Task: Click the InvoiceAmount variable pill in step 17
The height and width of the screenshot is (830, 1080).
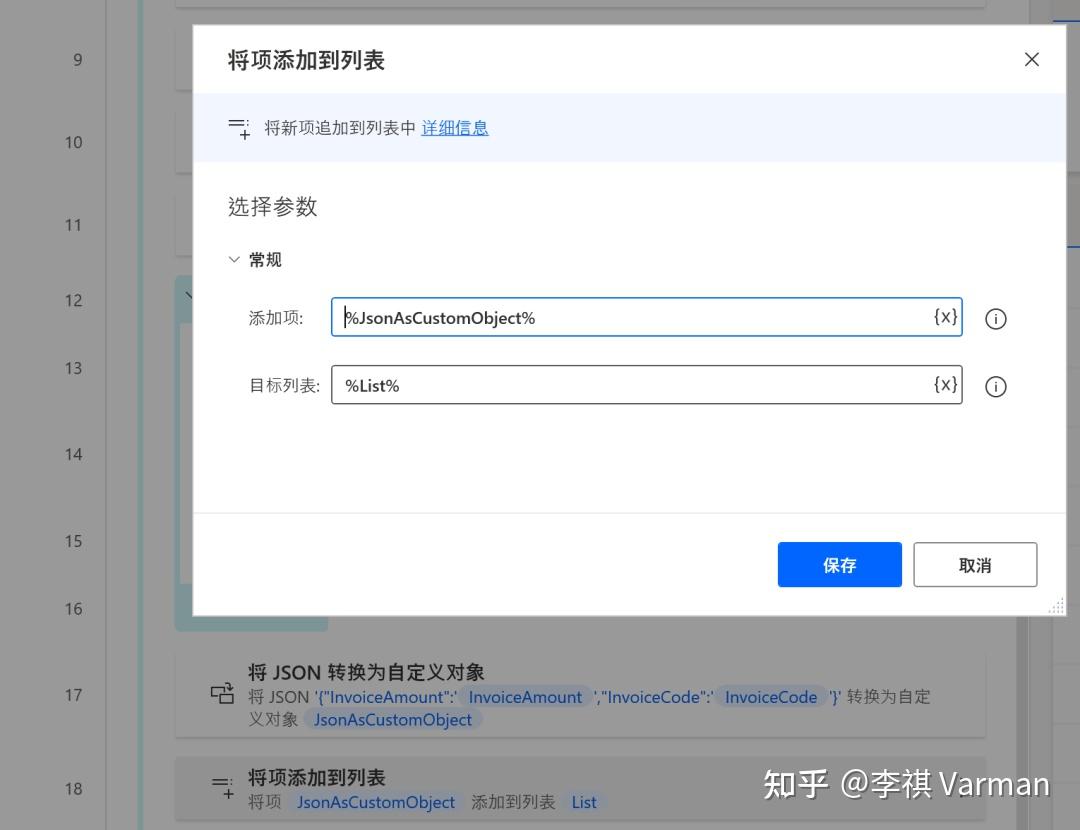Action: click(525, 697)
